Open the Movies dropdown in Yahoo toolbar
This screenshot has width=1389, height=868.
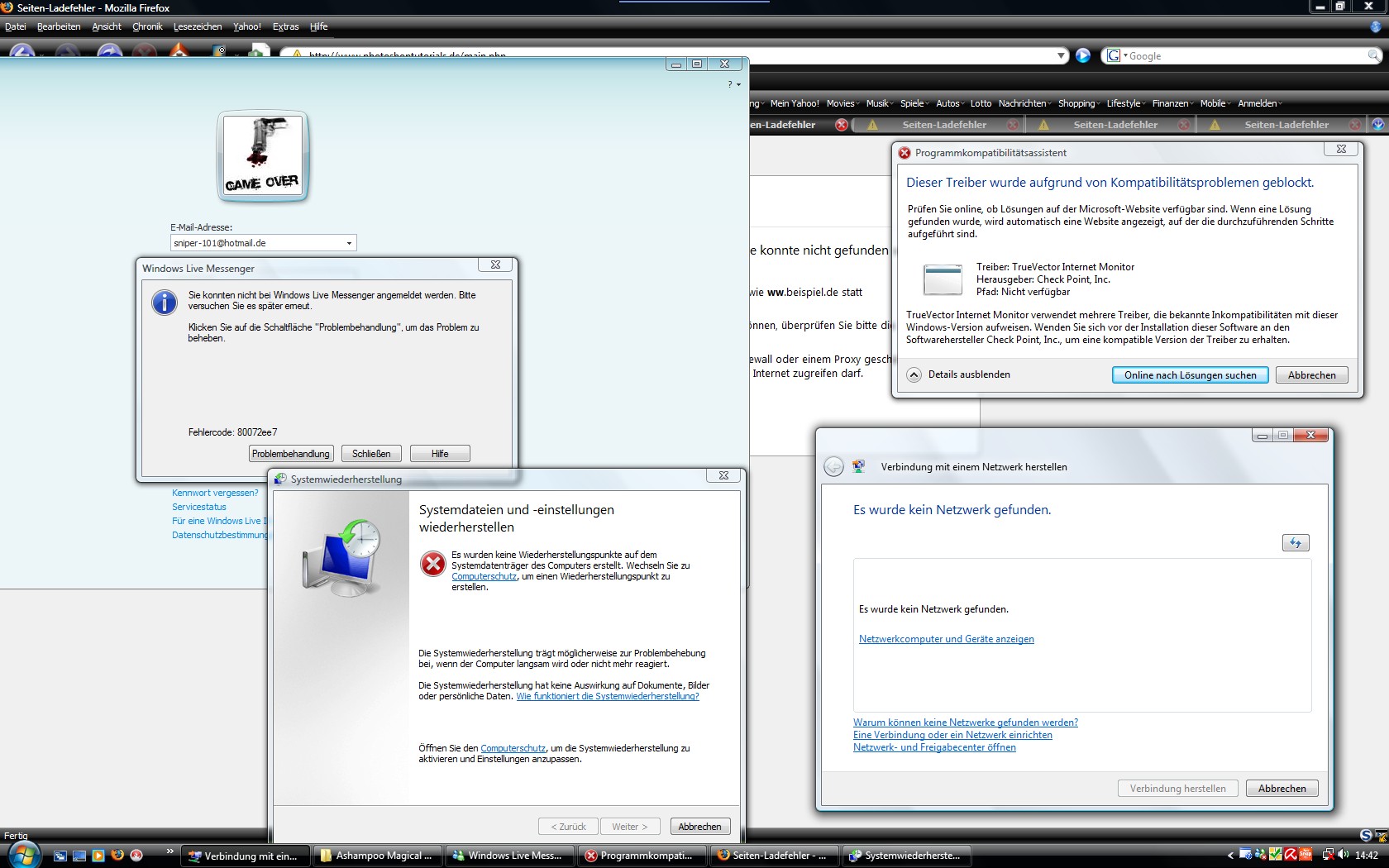843,103
